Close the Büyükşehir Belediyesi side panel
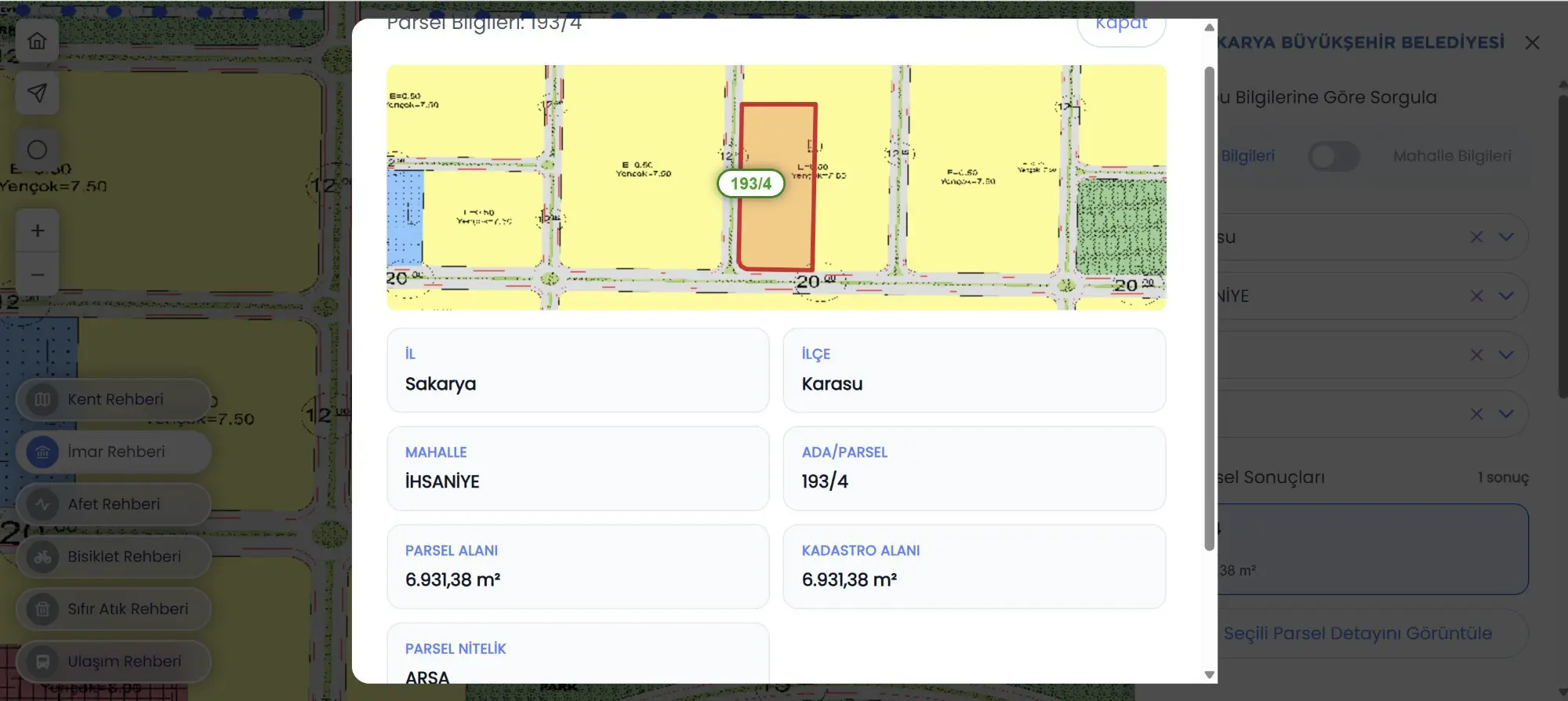1568x701 pixels. 1532,42
